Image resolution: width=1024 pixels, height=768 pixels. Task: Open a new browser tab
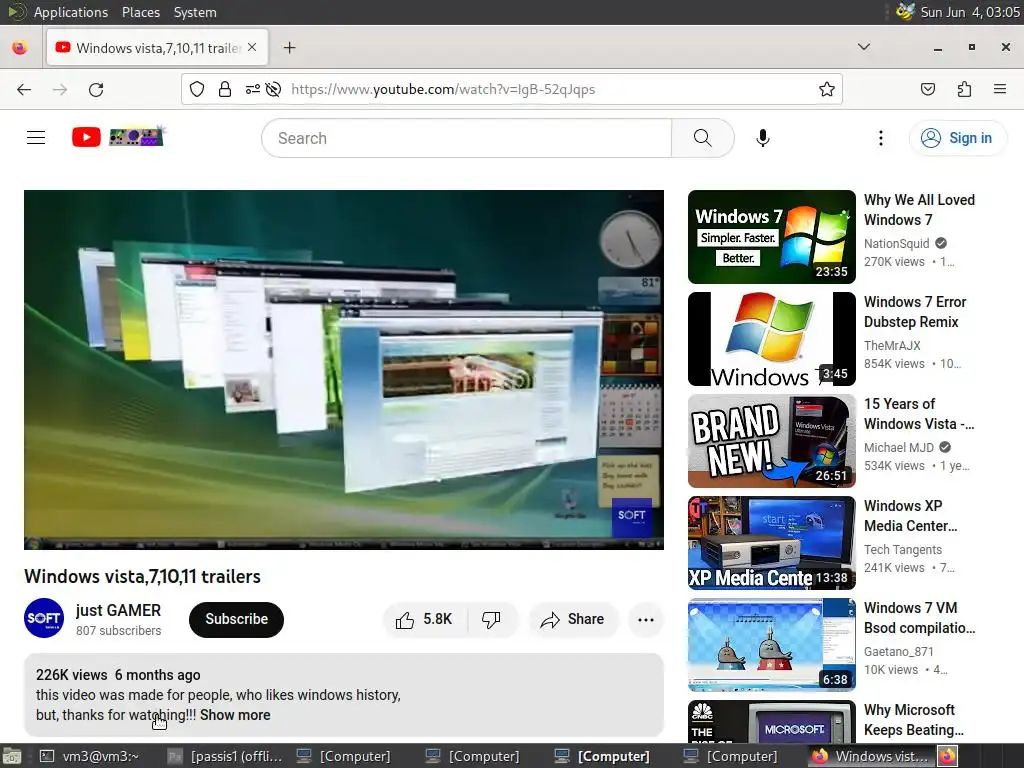[x=289, y=48]
